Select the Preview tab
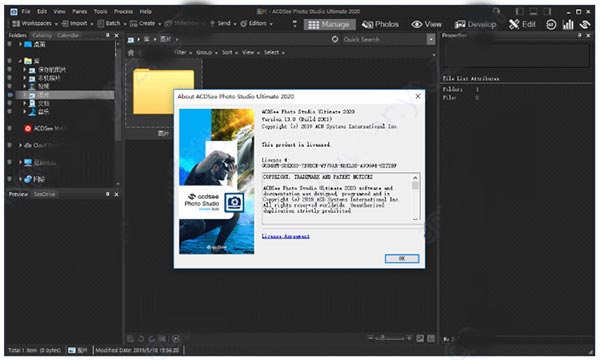 (18, 194)
